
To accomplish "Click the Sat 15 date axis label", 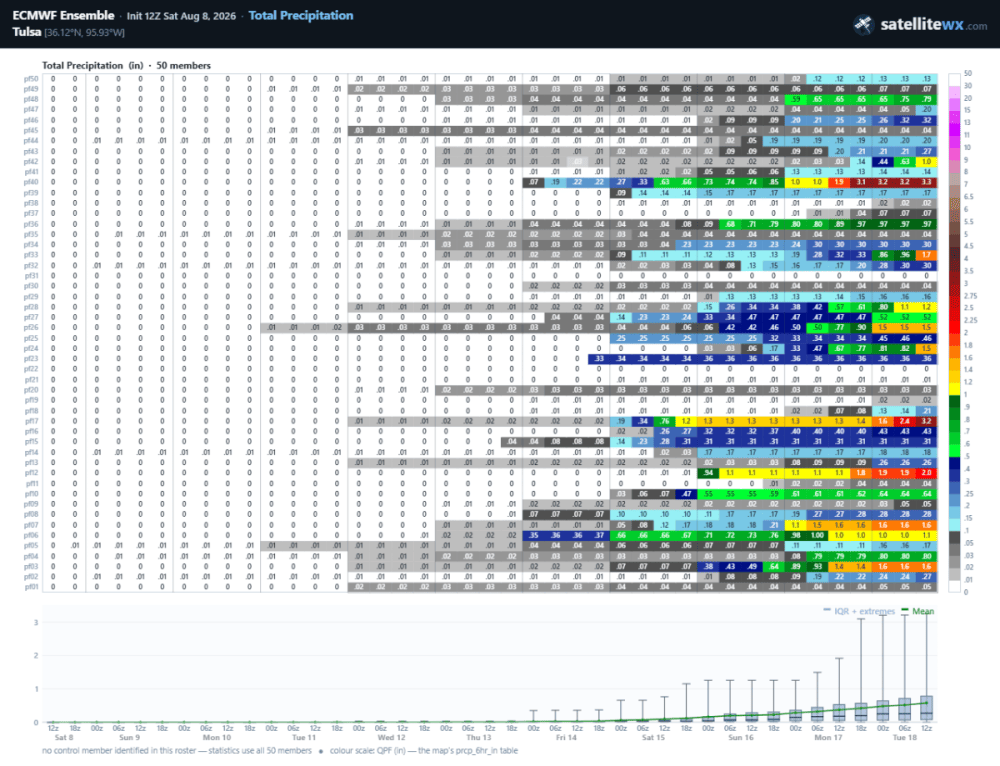I will (x=653, y=737).
